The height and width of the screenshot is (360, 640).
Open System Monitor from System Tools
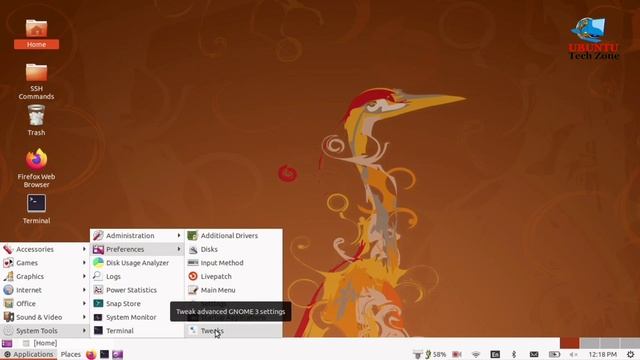[137, 317]
